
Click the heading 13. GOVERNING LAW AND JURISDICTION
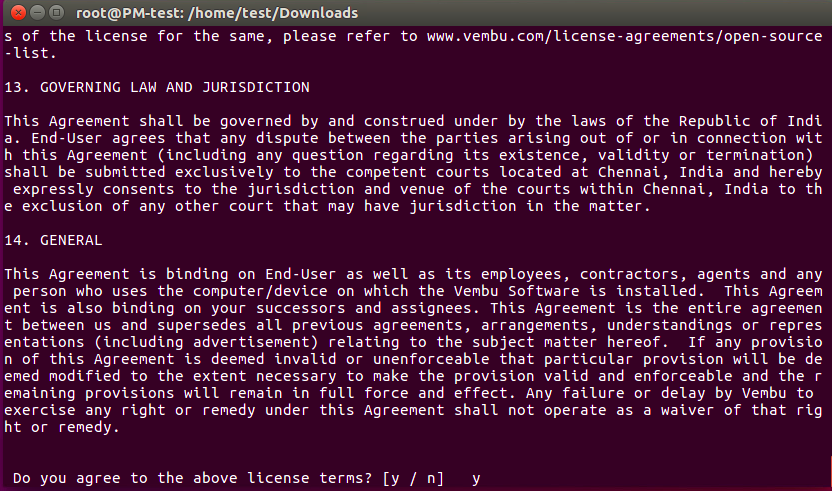point(157,87)
